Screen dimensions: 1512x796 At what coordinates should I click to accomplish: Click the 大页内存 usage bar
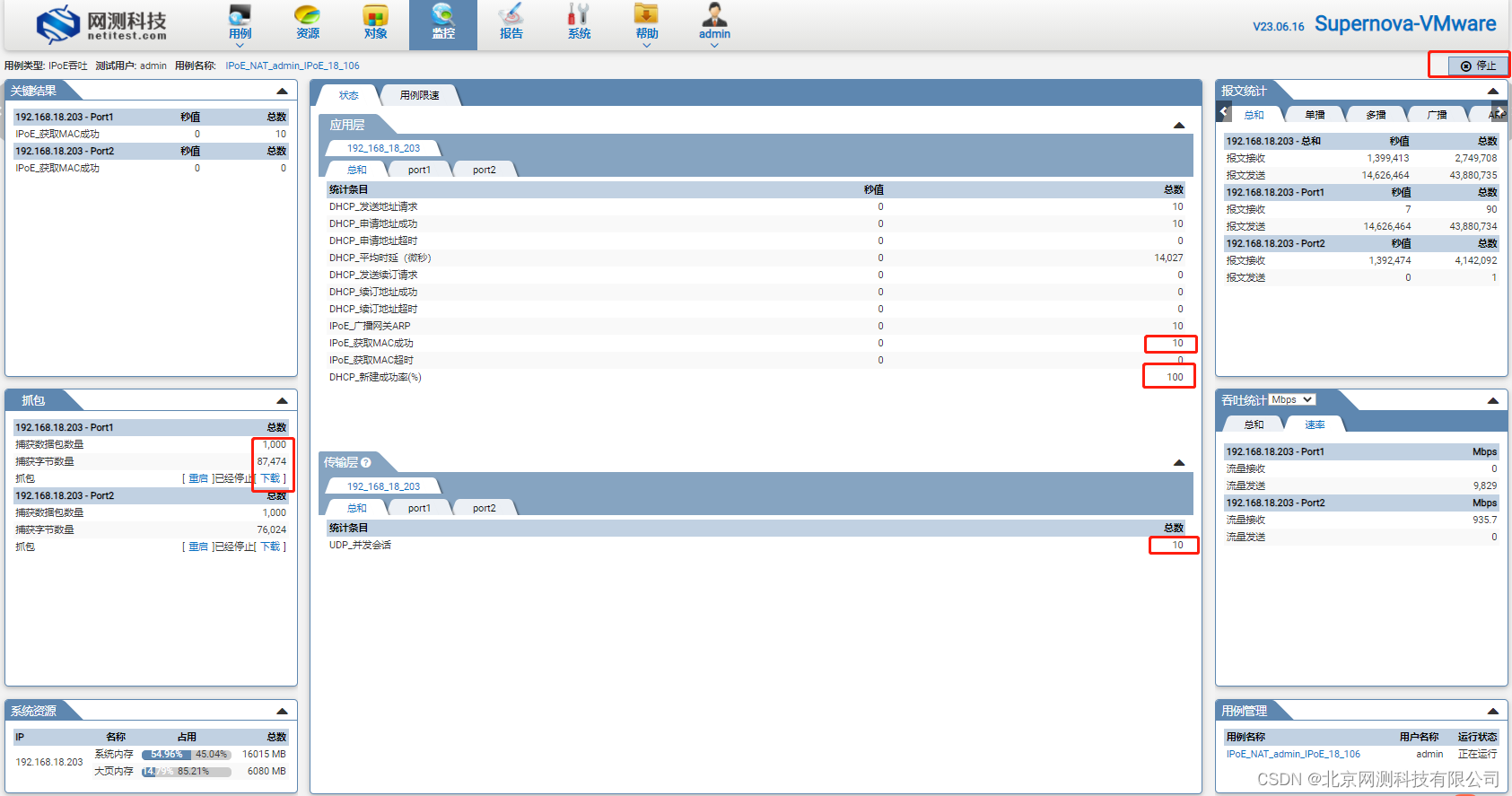[x=187, y=771]
